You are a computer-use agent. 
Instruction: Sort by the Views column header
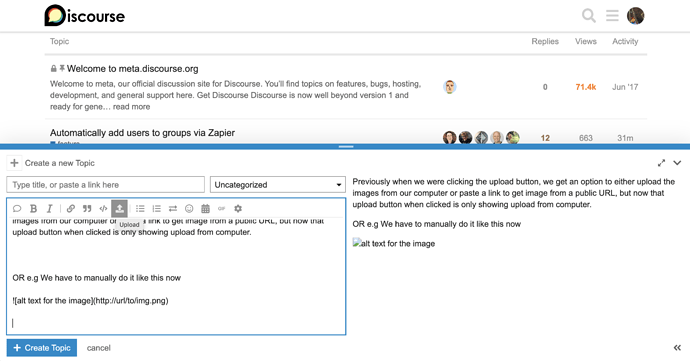[586, 41]
